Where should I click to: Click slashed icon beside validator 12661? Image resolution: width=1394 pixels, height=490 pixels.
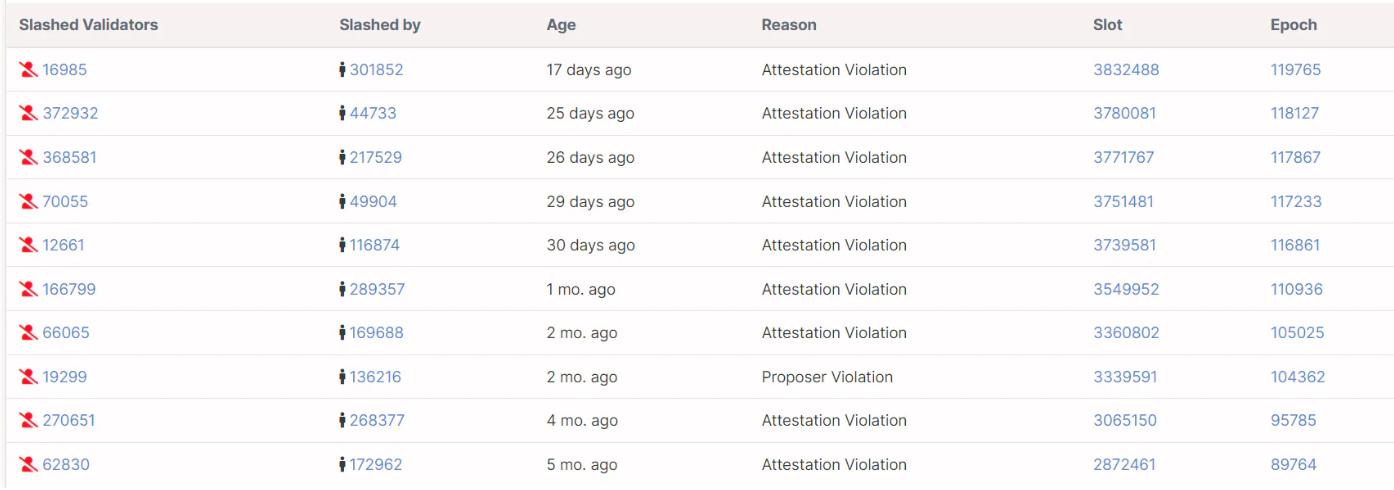(28, 246)
